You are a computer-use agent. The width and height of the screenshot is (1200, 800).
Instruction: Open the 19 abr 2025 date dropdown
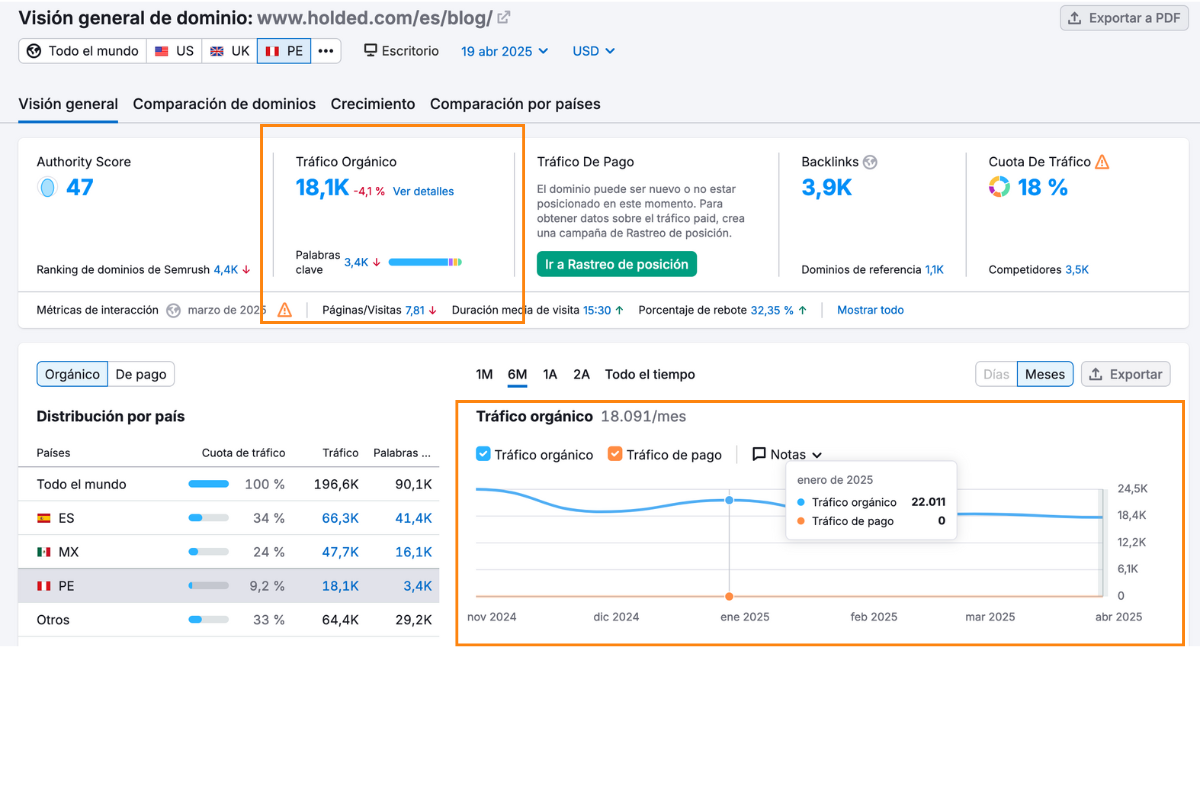point(505,51)
